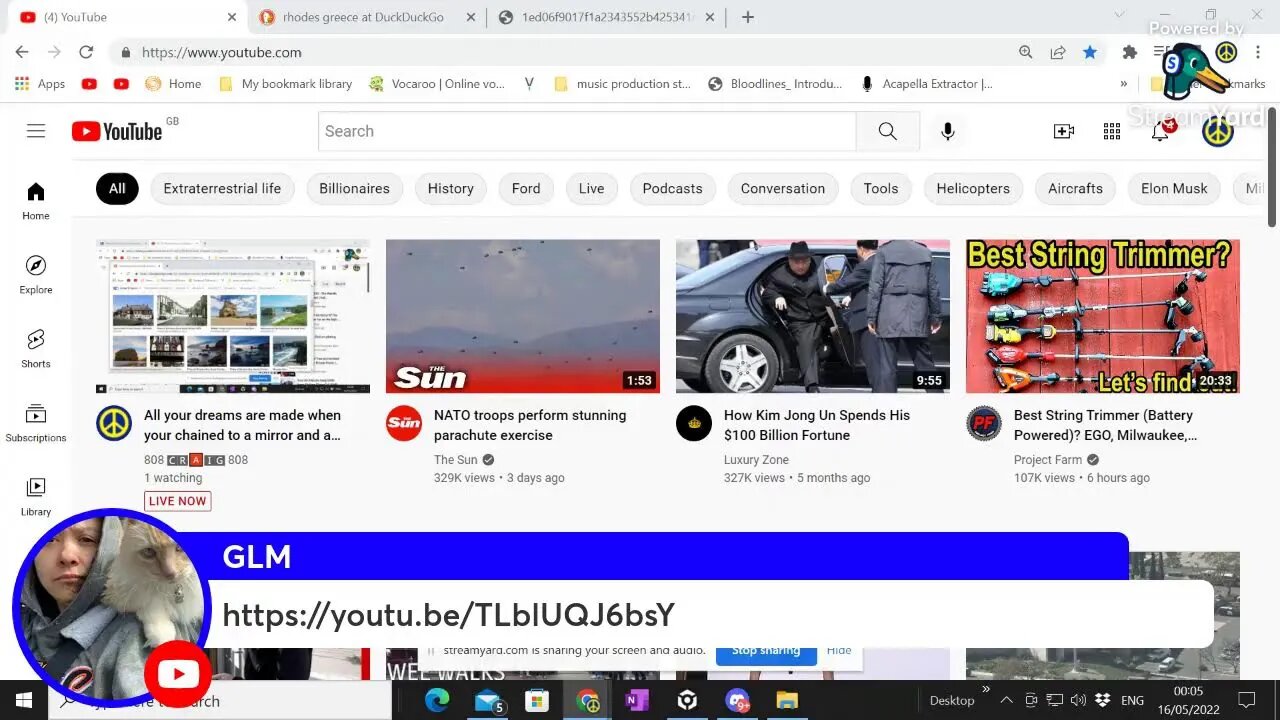Select the Billionaires chip

pos(354,188)
